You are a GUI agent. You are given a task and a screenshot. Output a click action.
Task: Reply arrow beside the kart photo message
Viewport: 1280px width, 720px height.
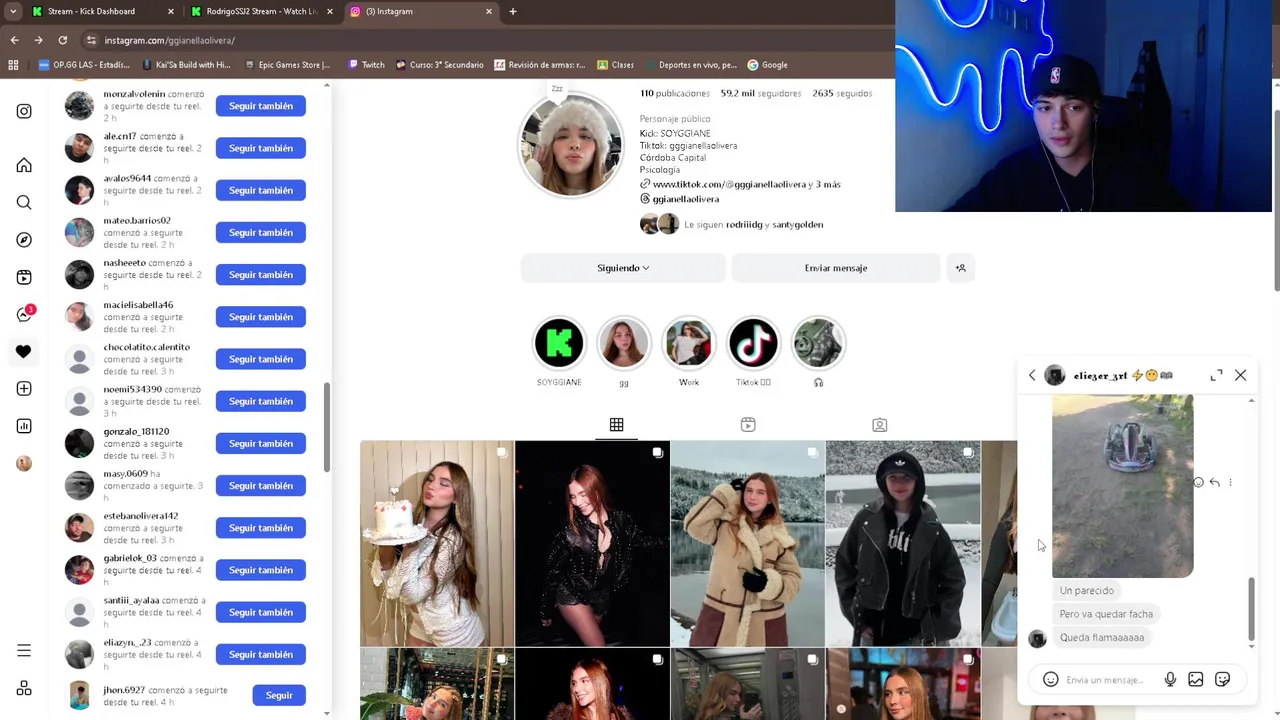tap(1214, 482)
